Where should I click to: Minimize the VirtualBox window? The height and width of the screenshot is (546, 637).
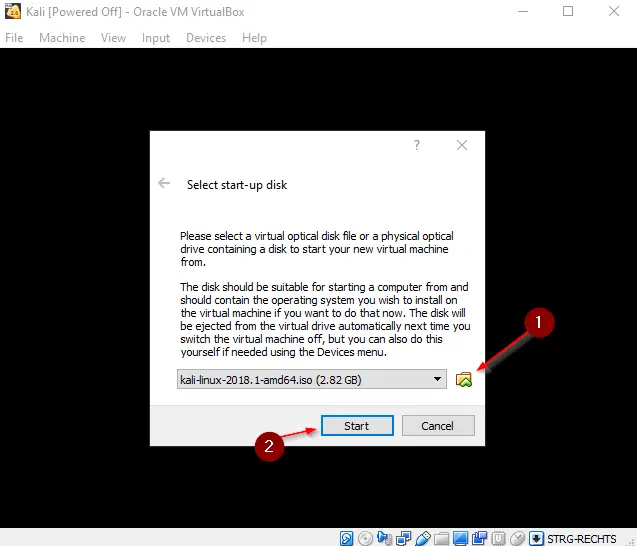coord(523,11)
